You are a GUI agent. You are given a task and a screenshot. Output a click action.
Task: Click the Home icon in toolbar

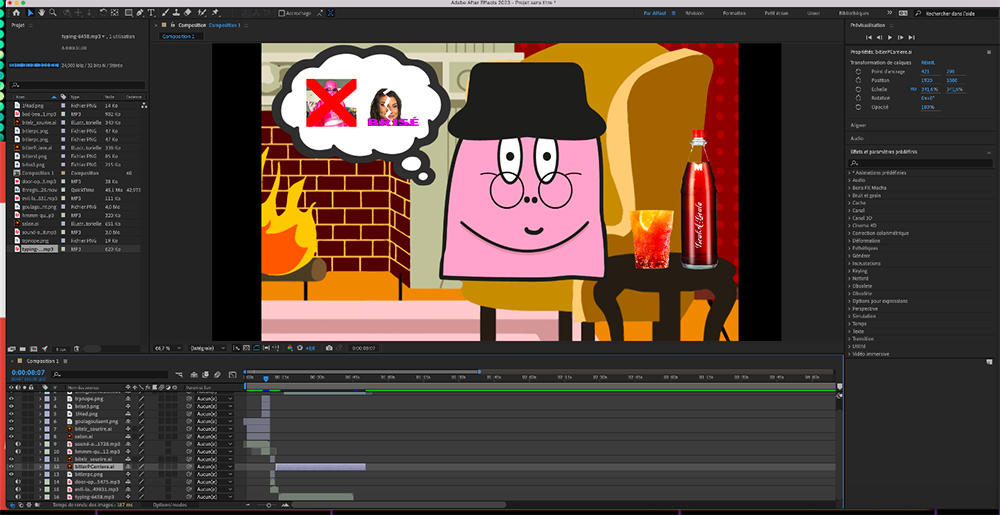pos(17,13)
